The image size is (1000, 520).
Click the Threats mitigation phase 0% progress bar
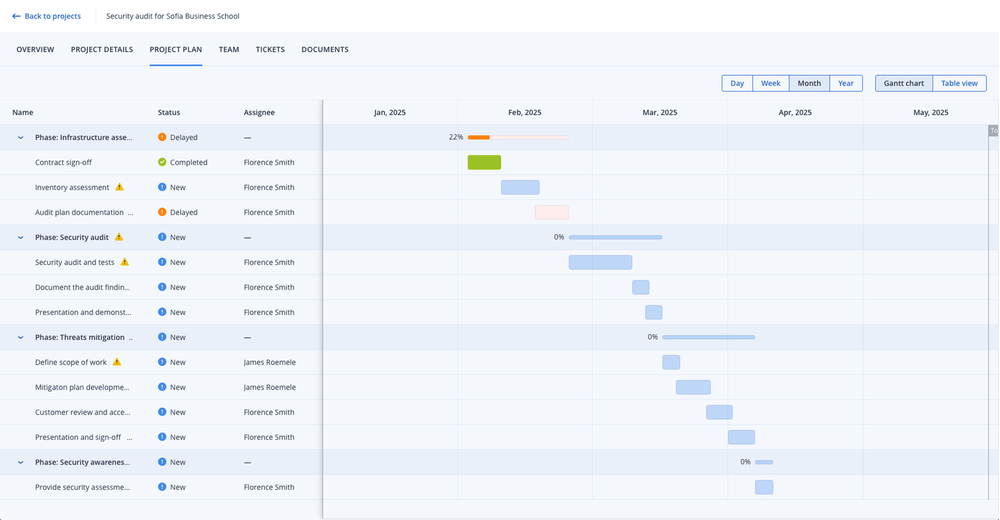pyautogui.click(x=709, y=337)
